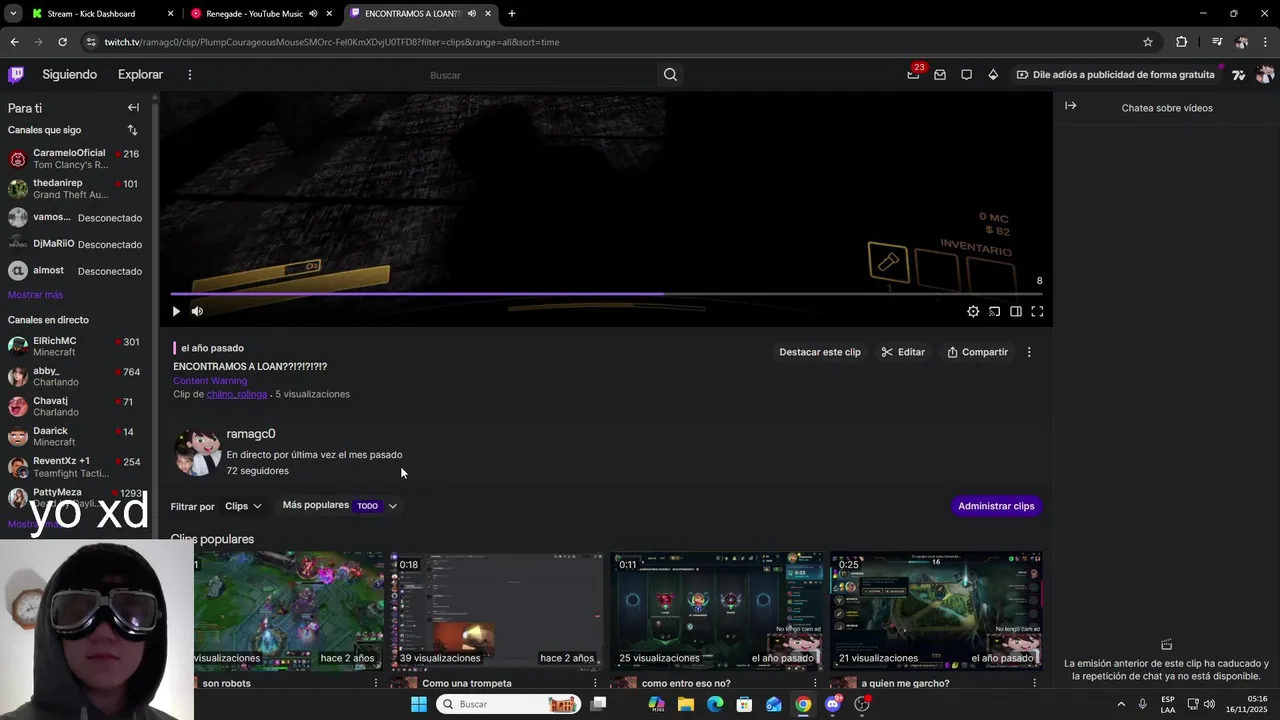Open the Twitch whispers mail icon
Screen dimensions: 1280x720
tap(940, 75)
